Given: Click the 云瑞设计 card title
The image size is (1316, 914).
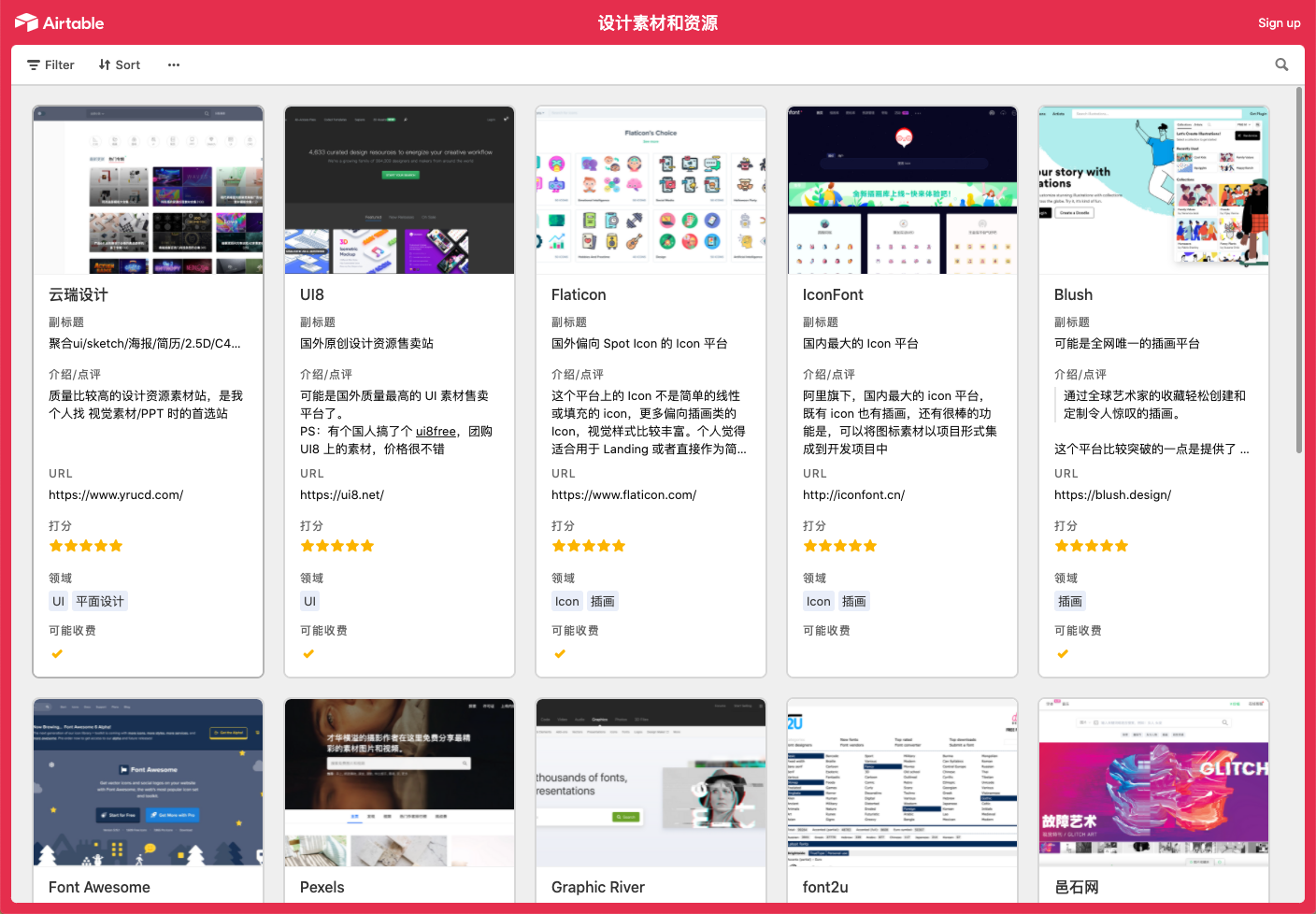Looking at the screenshot, I should click(x=79, y=294).
